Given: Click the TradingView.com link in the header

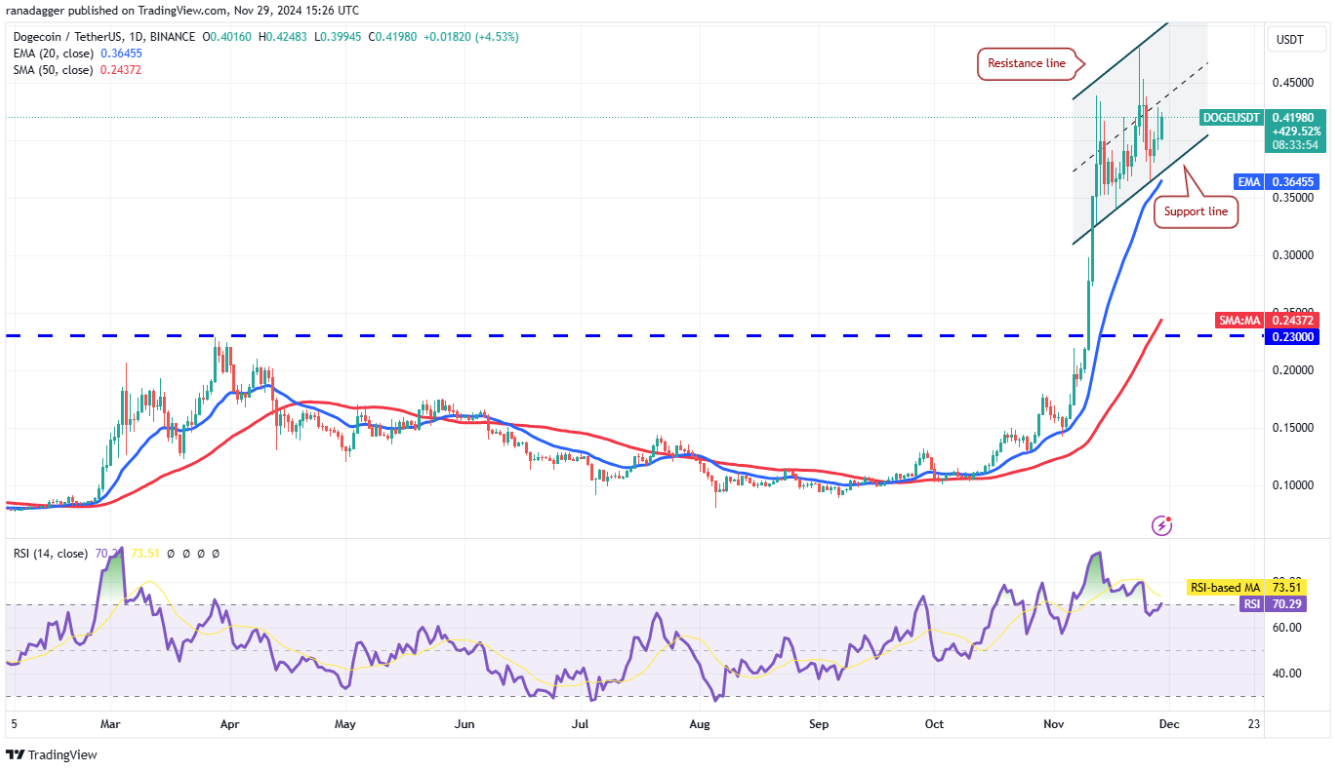Looking at the screenshot, I should (x=172, y=10).
